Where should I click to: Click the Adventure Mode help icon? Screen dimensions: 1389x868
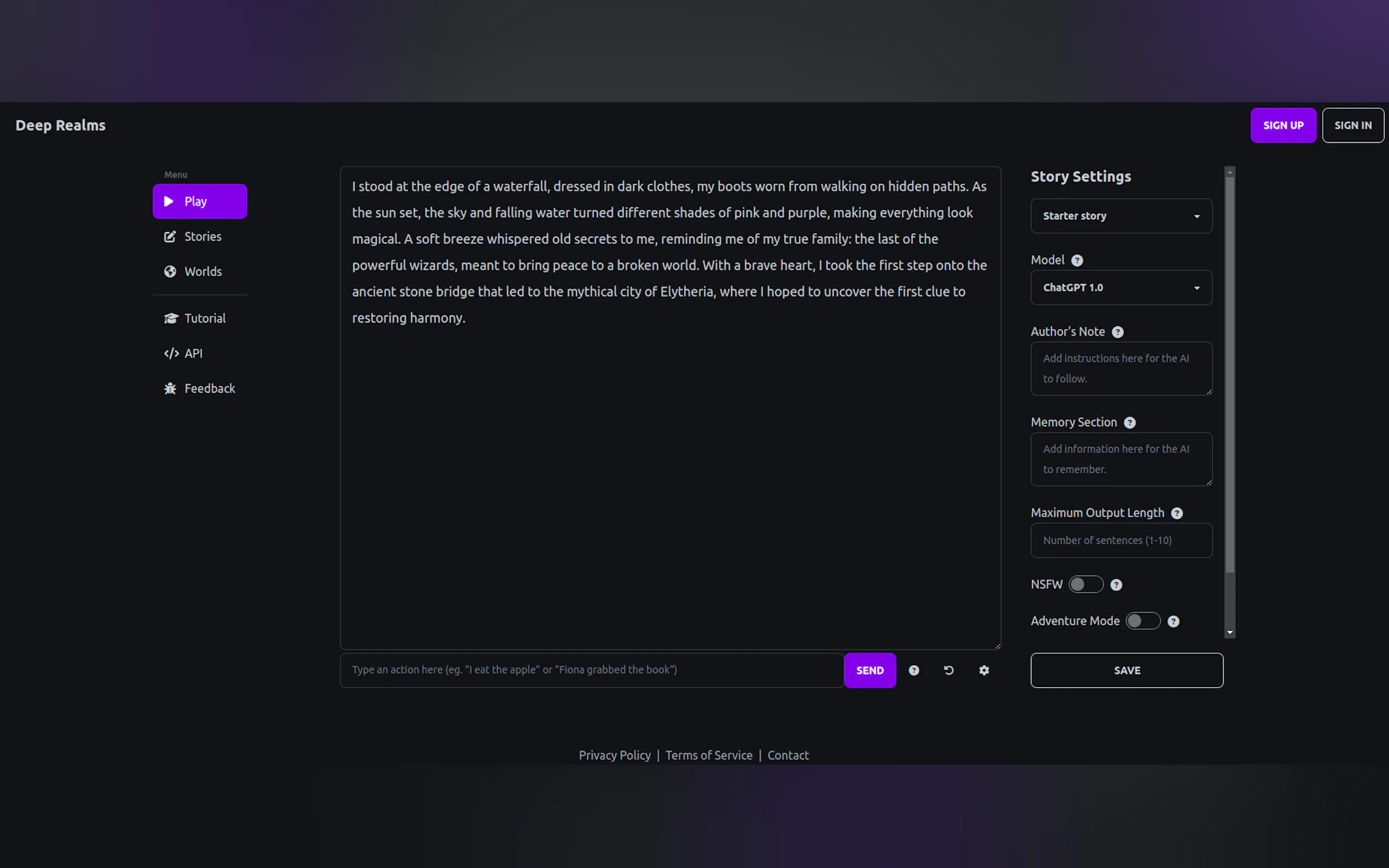1173,621
